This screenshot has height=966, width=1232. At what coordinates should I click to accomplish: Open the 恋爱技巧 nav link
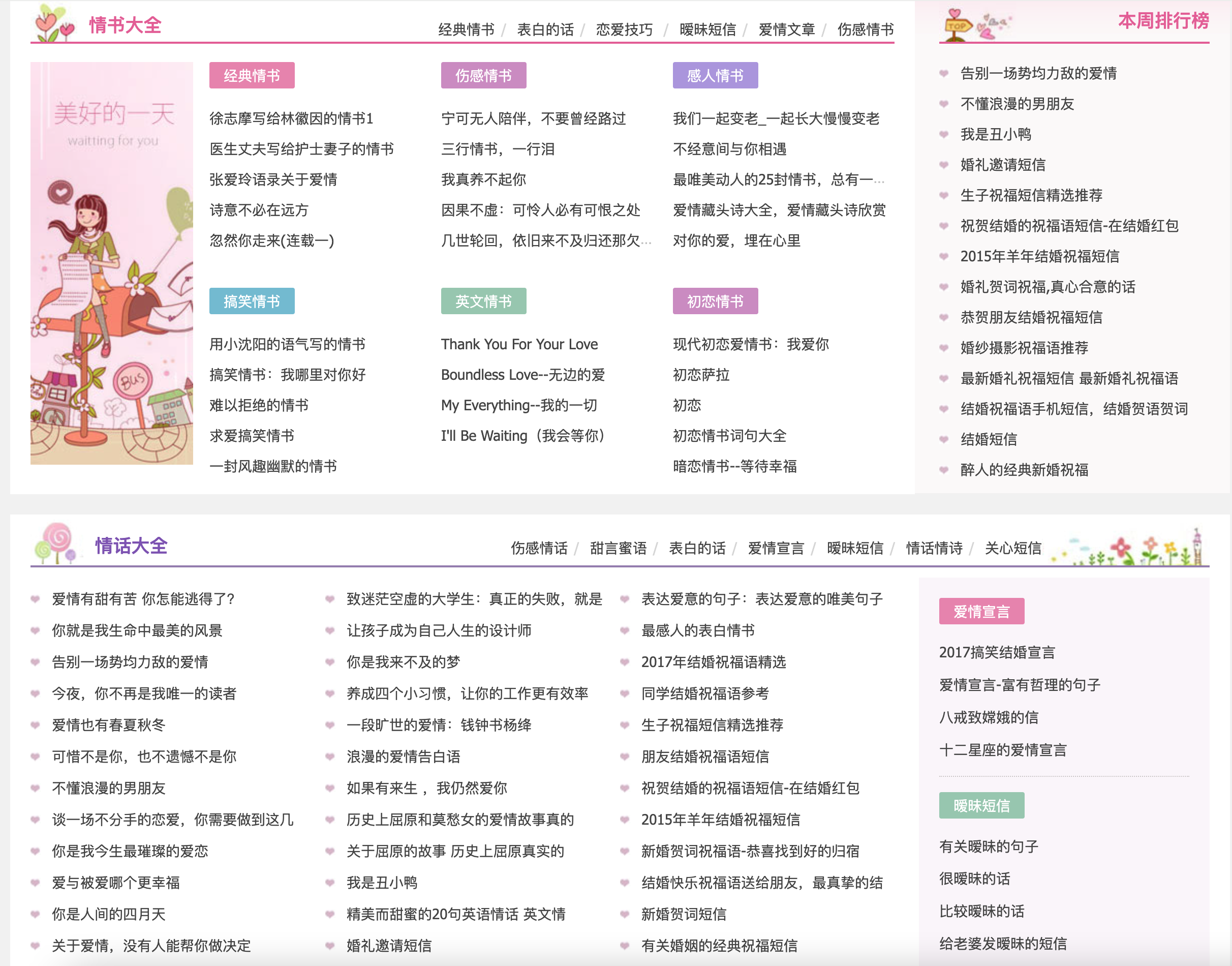pos(624,29)
